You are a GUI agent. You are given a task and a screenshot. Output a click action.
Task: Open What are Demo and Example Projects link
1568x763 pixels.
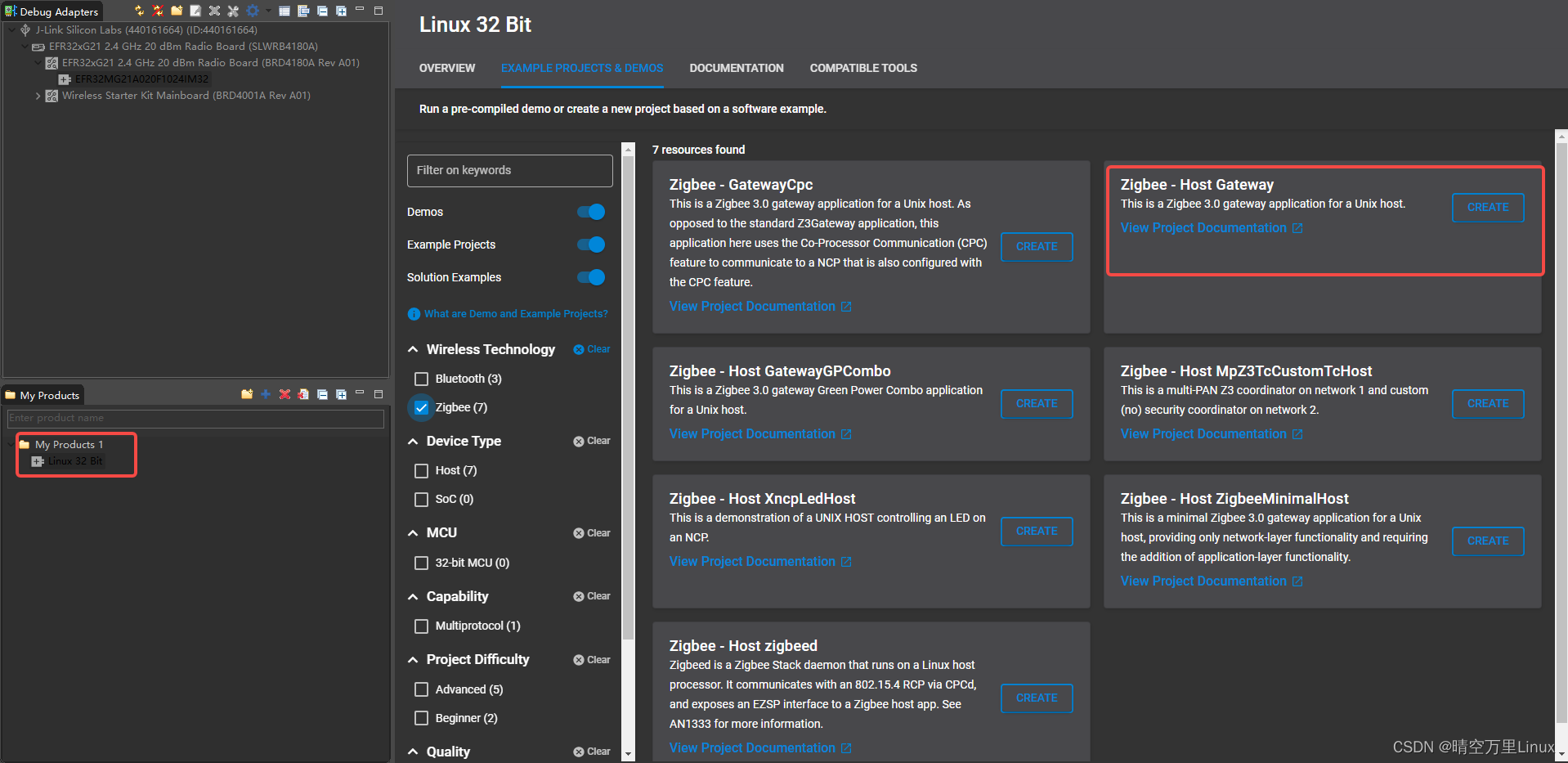[x=516, y=314]
